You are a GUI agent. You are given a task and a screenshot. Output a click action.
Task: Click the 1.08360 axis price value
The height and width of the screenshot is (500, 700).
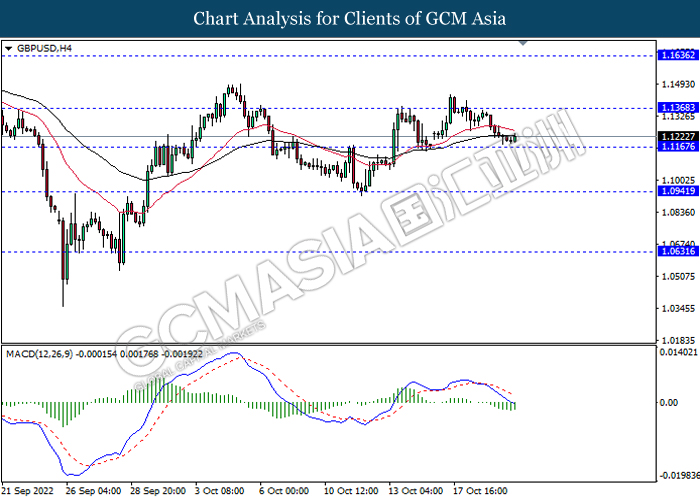click(679, 212)
